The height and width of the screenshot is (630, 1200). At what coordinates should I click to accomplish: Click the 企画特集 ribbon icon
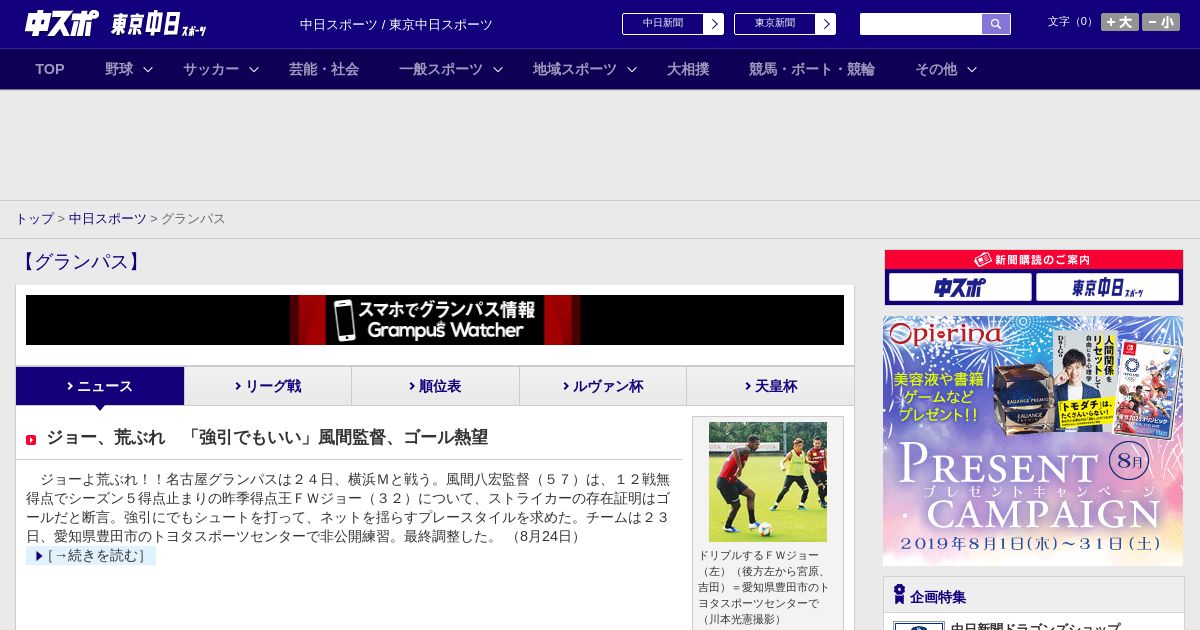click(x=899, y=595)
